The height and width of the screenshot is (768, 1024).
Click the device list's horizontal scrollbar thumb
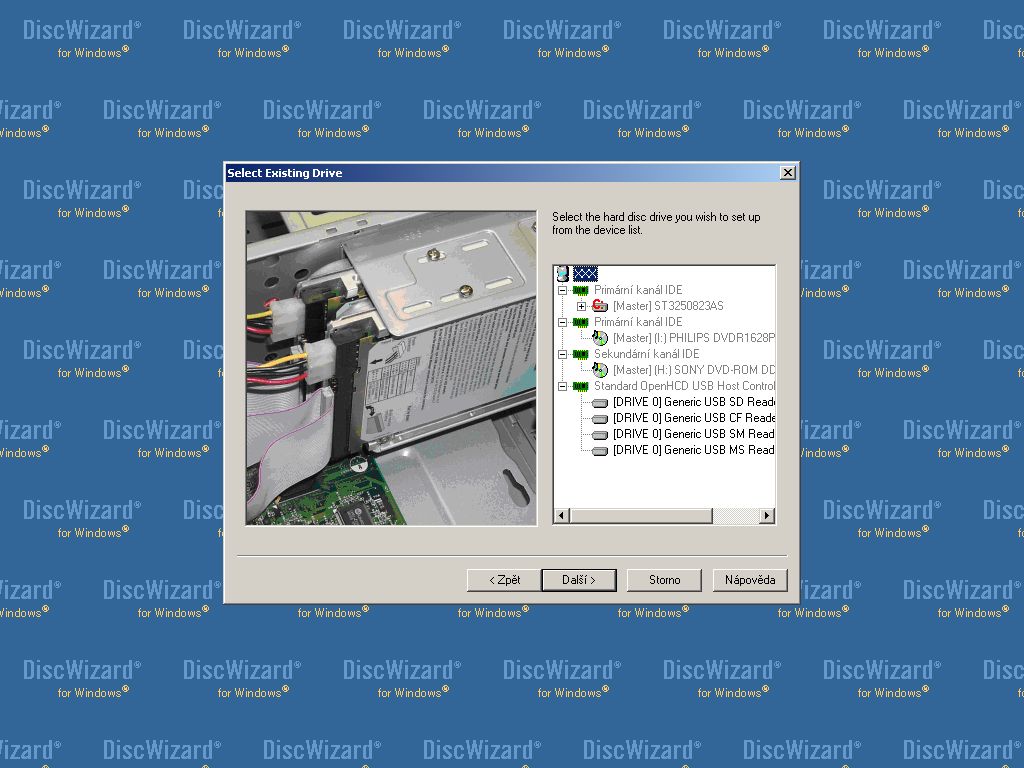point(640,516)
